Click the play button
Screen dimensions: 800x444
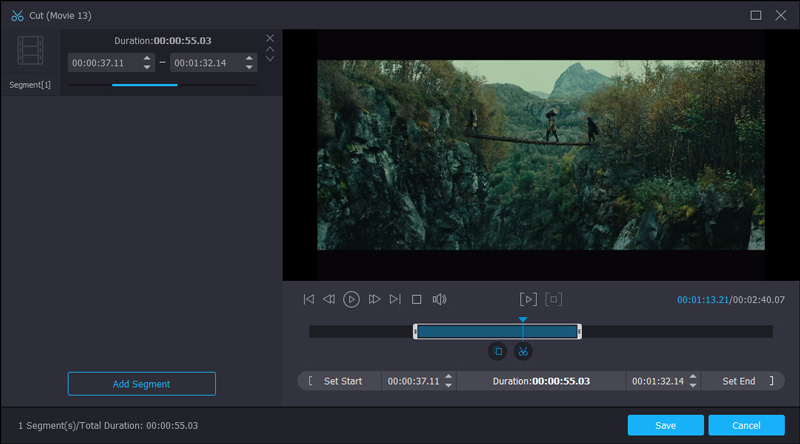click(351, 299)
